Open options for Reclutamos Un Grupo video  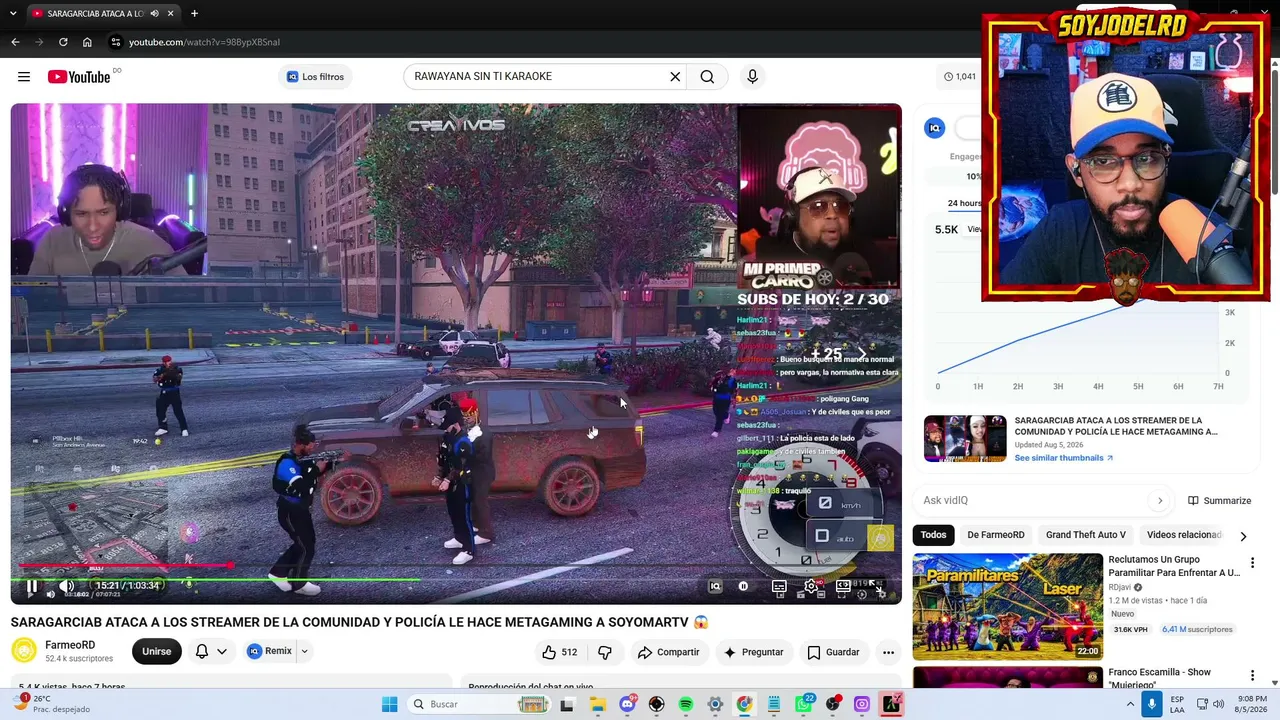pyautogui.click(x=1252, y=563)
